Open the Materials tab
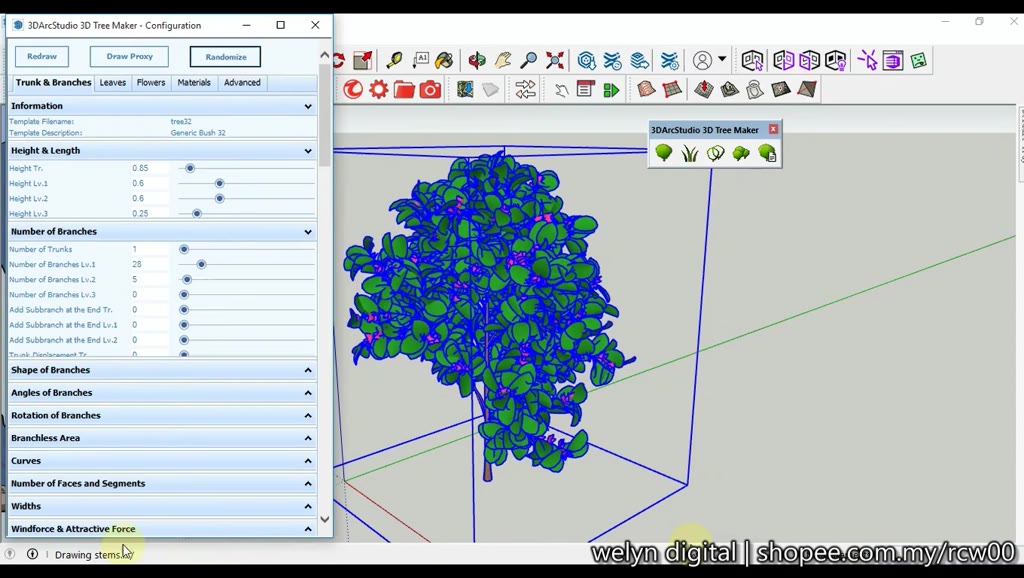 point(193,82)
